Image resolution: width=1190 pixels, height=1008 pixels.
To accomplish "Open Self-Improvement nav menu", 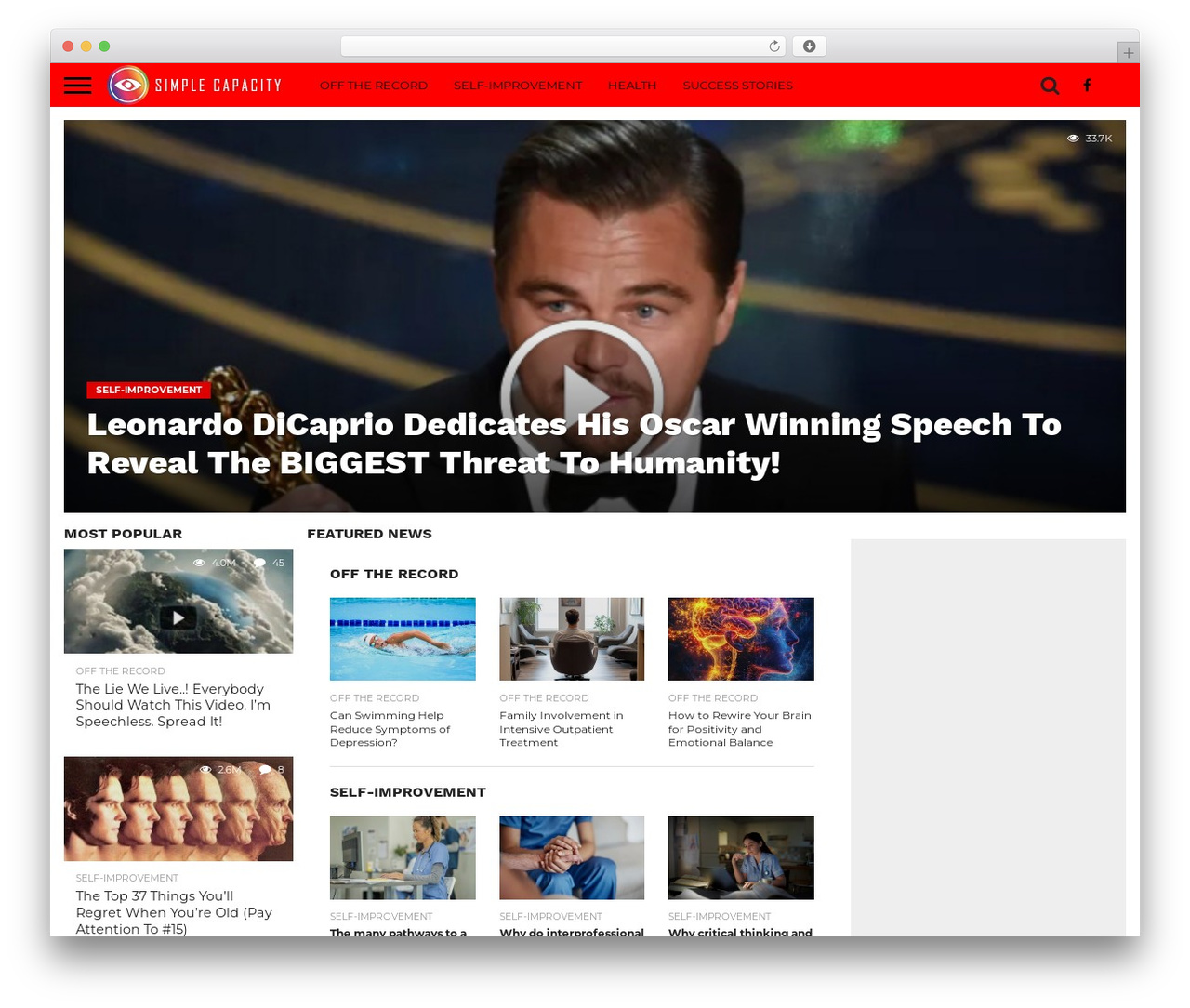I will [x=518, y=86].
